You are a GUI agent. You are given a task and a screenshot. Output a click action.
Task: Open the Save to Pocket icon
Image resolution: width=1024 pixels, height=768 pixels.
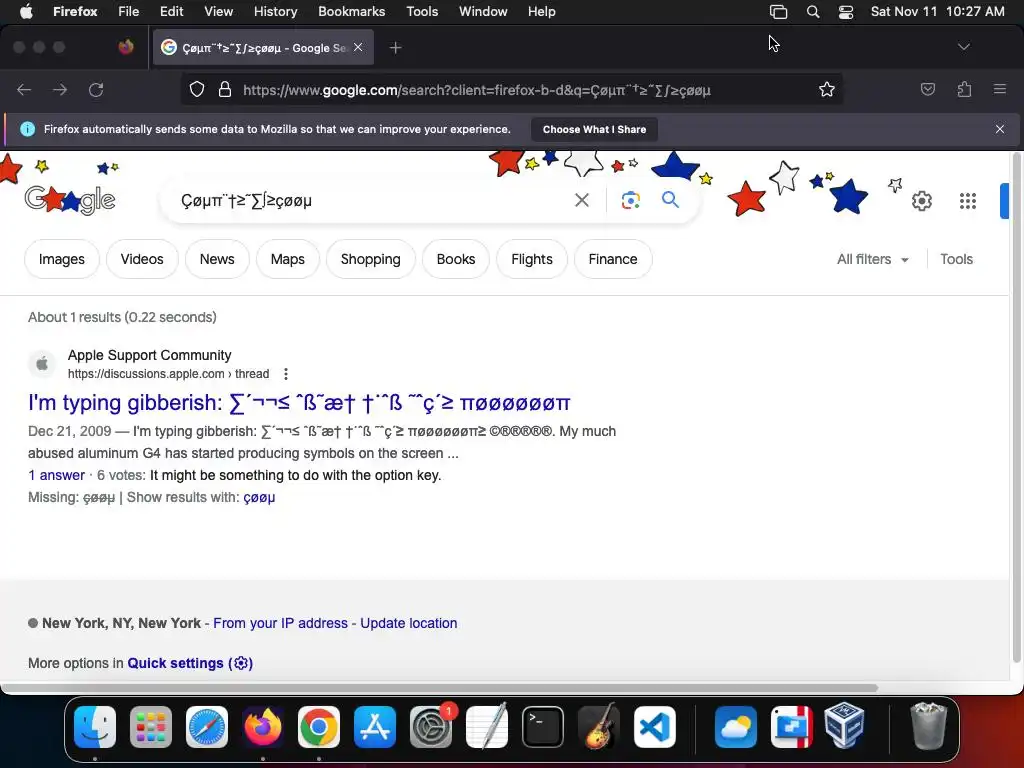pos(927,89)
